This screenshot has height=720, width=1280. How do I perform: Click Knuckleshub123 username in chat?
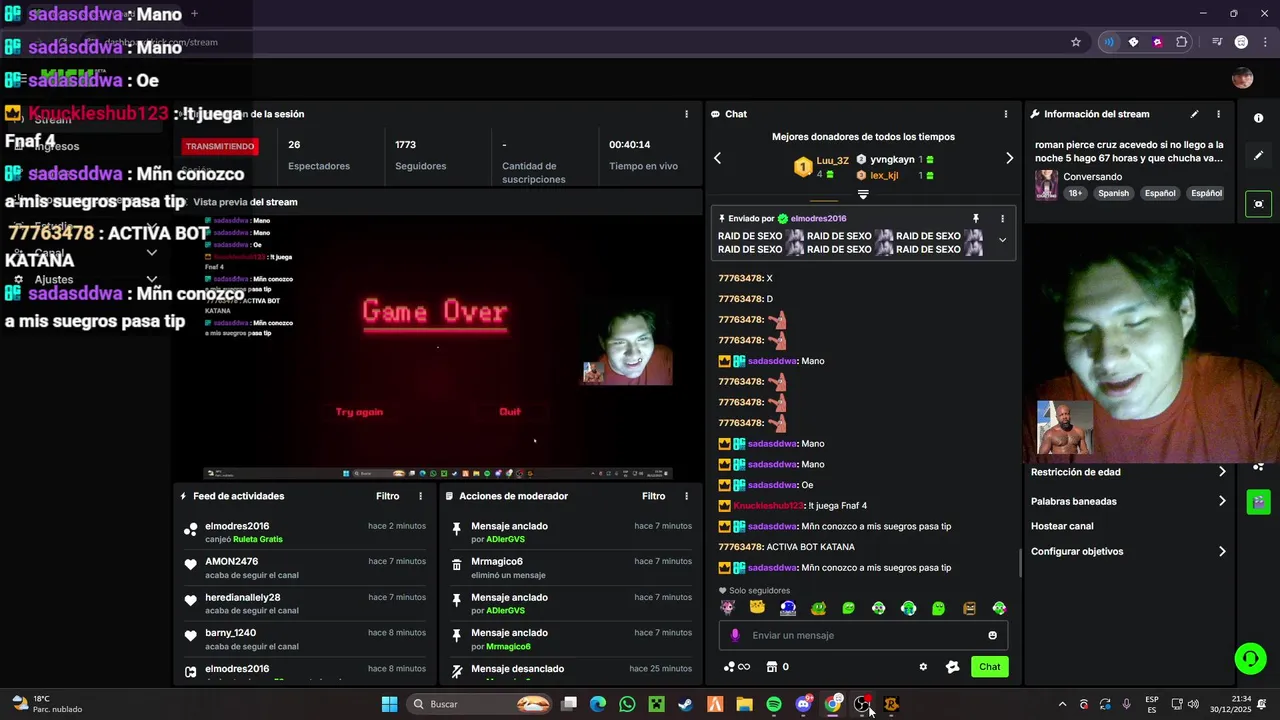(x=768, y=506)
